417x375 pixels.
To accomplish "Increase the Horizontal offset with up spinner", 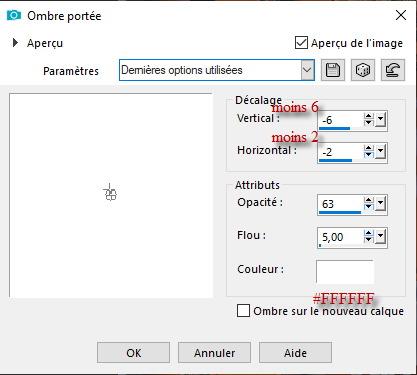I will tap(368, 148).
